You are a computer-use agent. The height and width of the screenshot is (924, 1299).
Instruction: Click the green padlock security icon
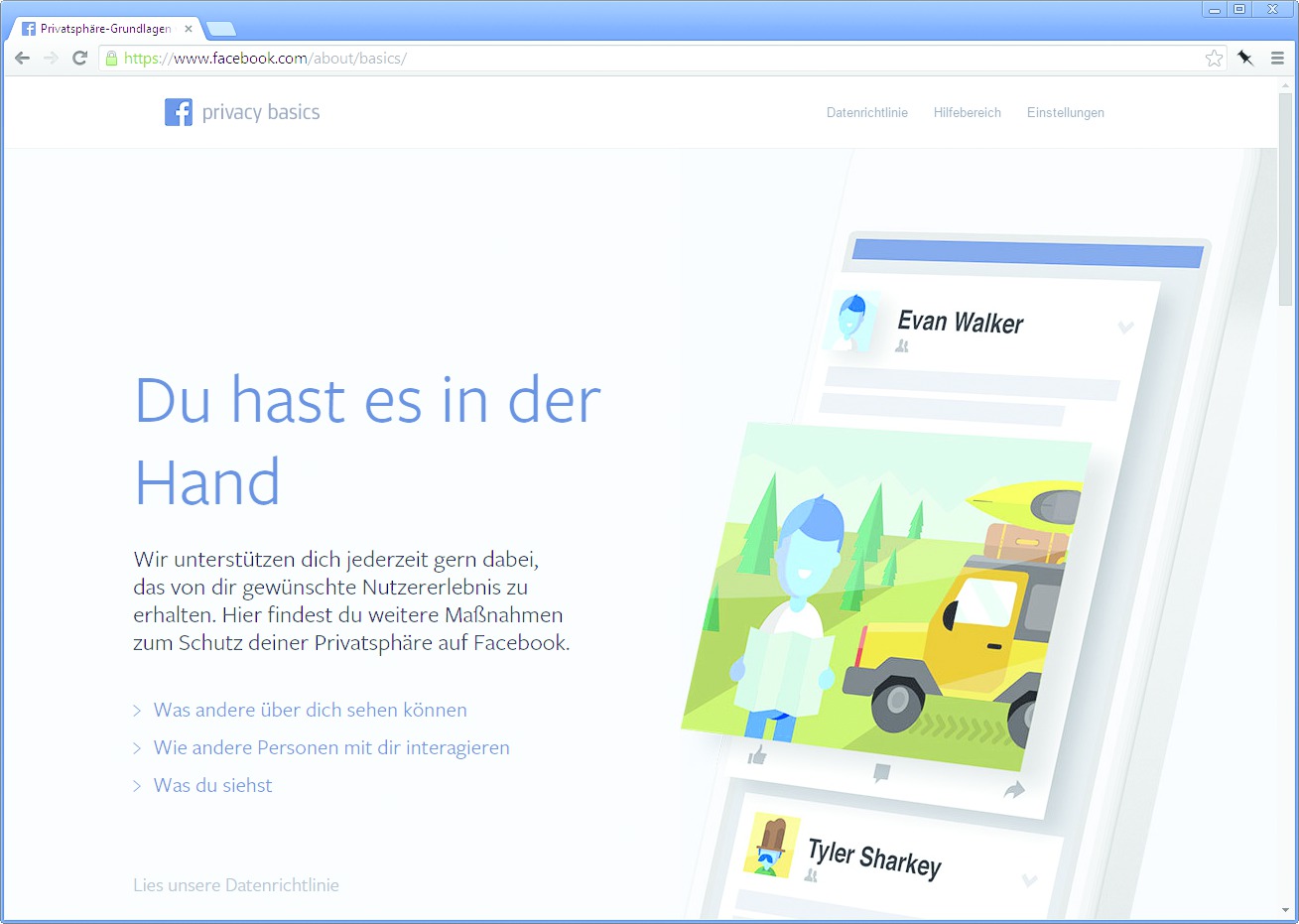coord(111,59)
